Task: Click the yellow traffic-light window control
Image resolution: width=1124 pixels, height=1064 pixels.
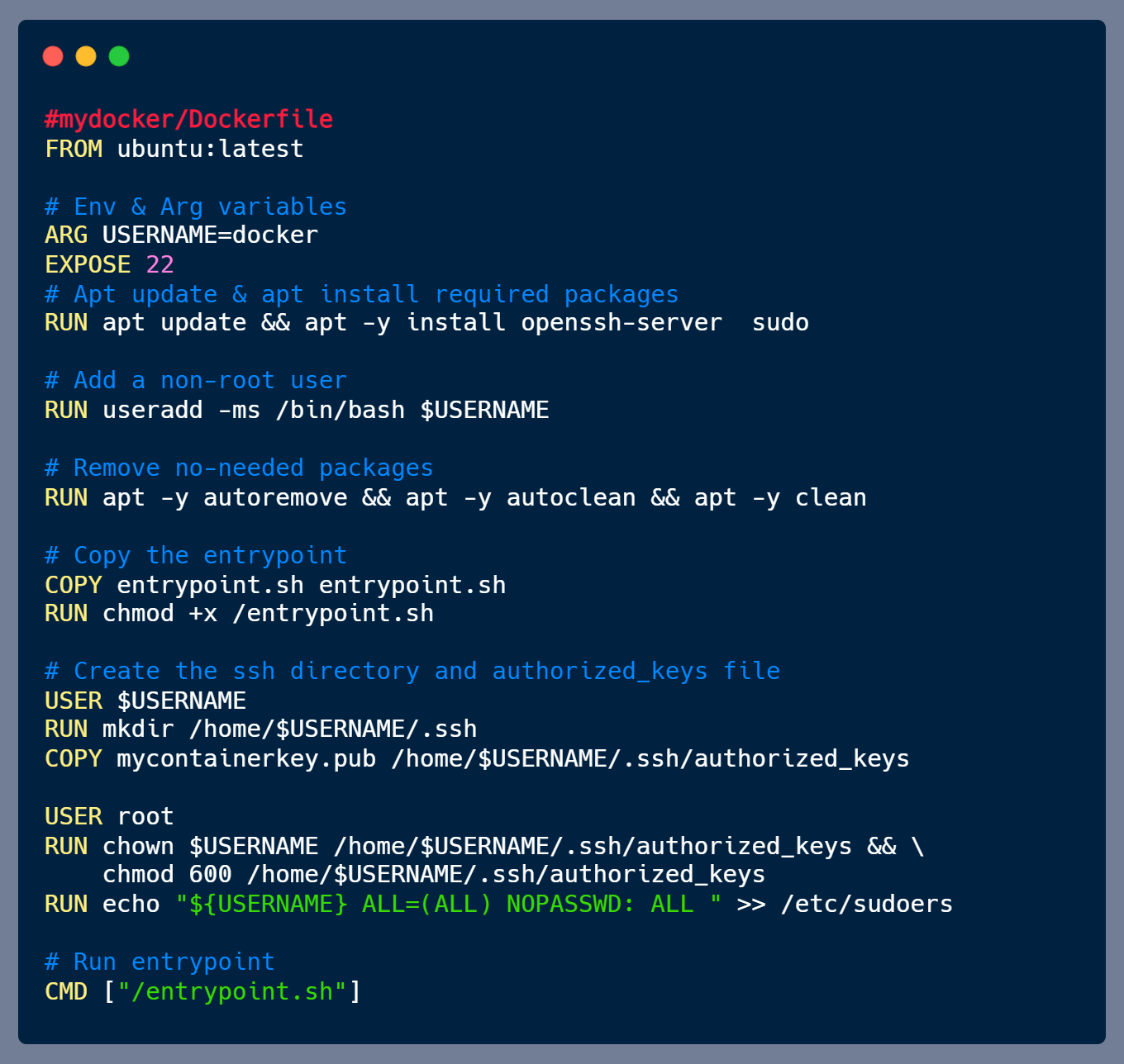Action: [x=86, y=55]
